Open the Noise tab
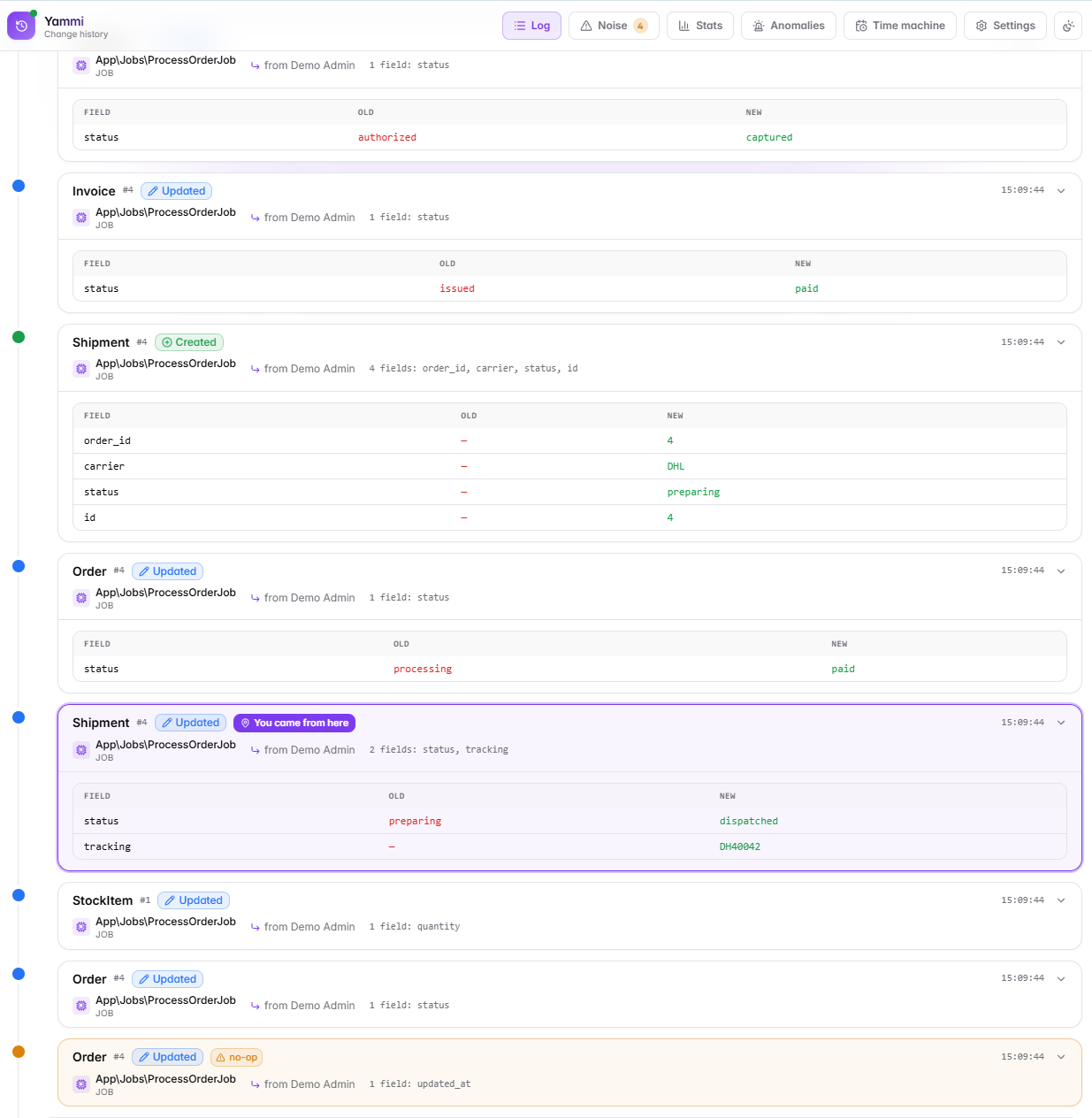Screen dimensions: 1092x1118 click(x=614, y=26)
